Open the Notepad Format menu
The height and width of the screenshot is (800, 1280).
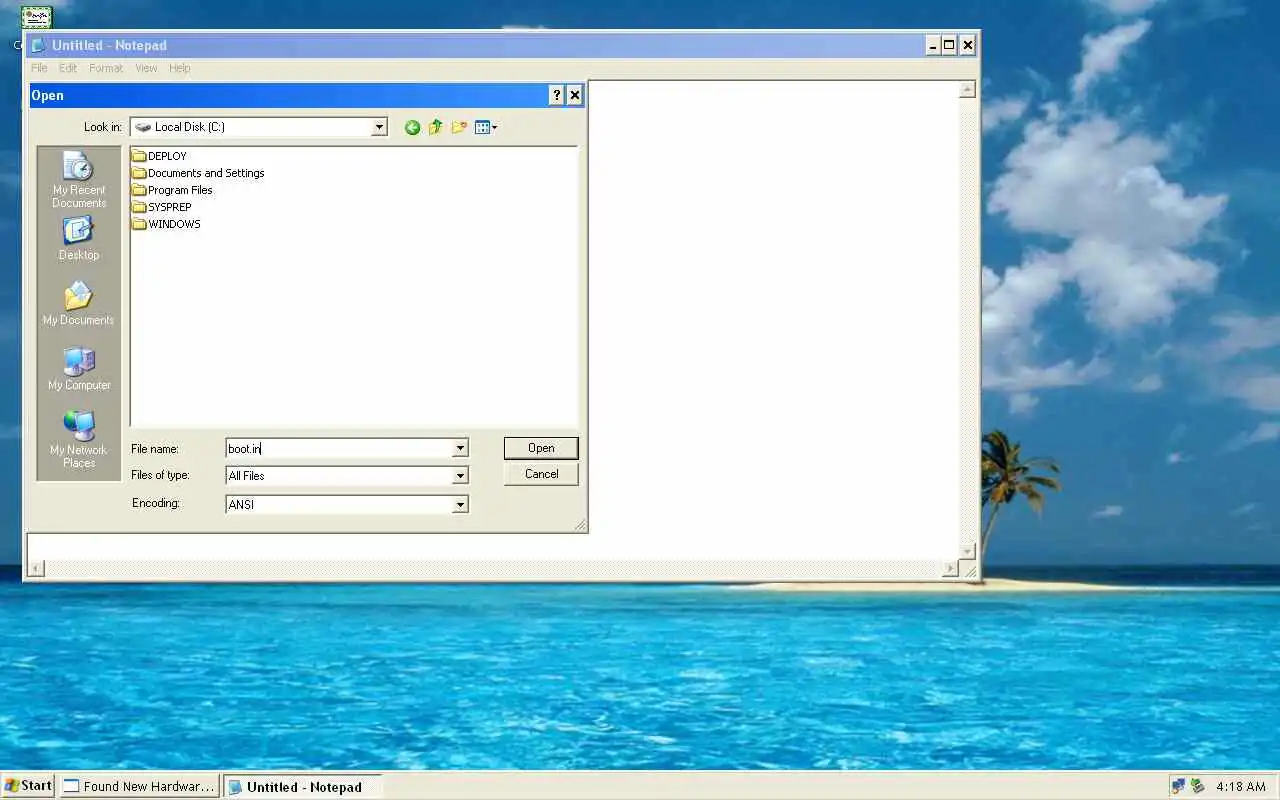point(106,68)
